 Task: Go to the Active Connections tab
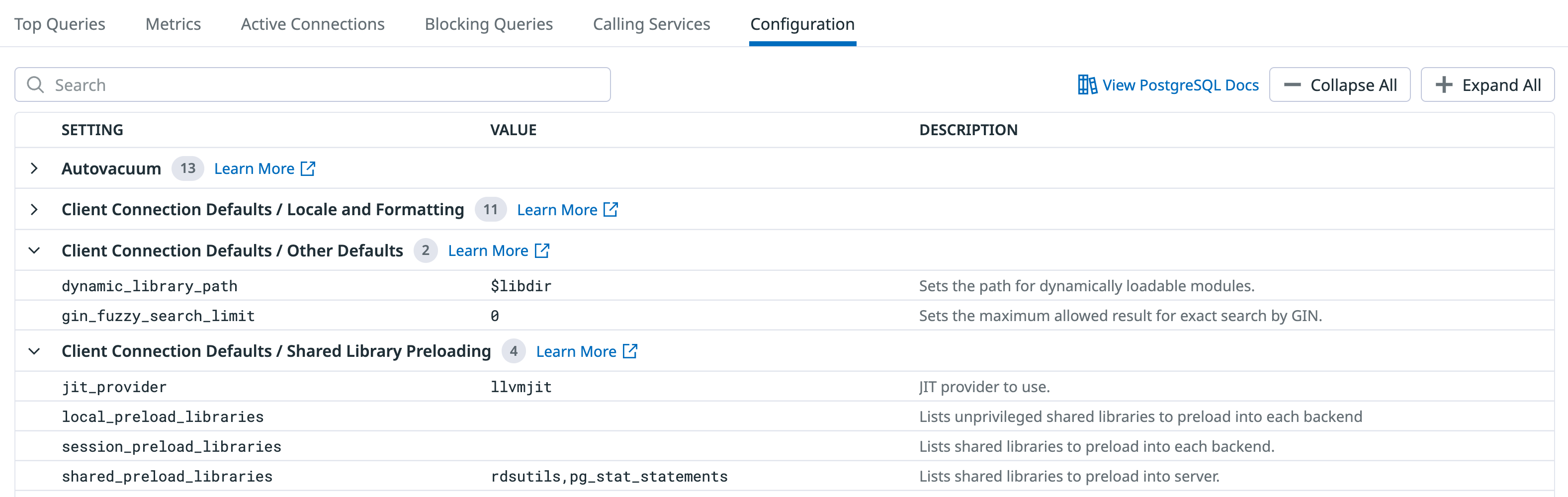tap(312, 24)
